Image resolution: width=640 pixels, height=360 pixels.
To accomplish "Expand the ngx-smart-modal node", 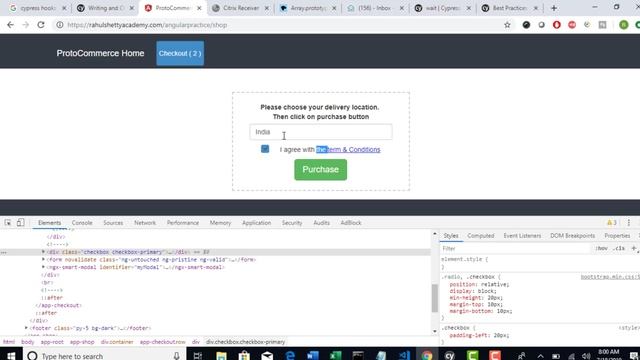I will click(43, 267).
